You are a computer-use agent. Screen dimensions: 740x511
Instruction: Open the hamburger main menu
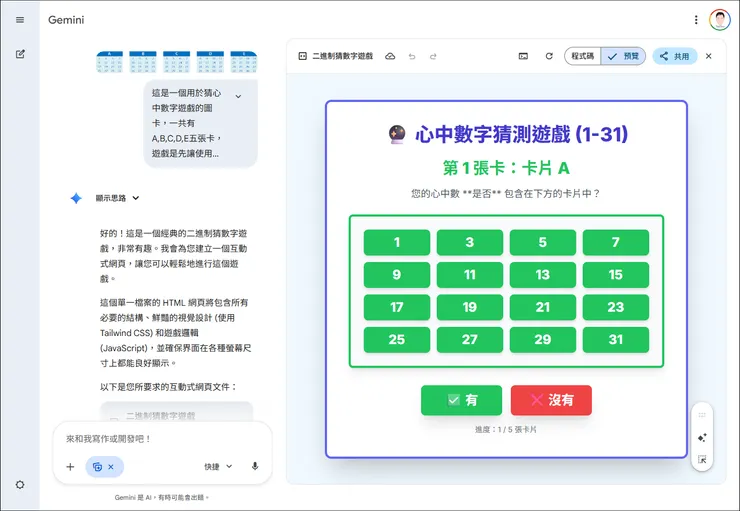[20, 20]
